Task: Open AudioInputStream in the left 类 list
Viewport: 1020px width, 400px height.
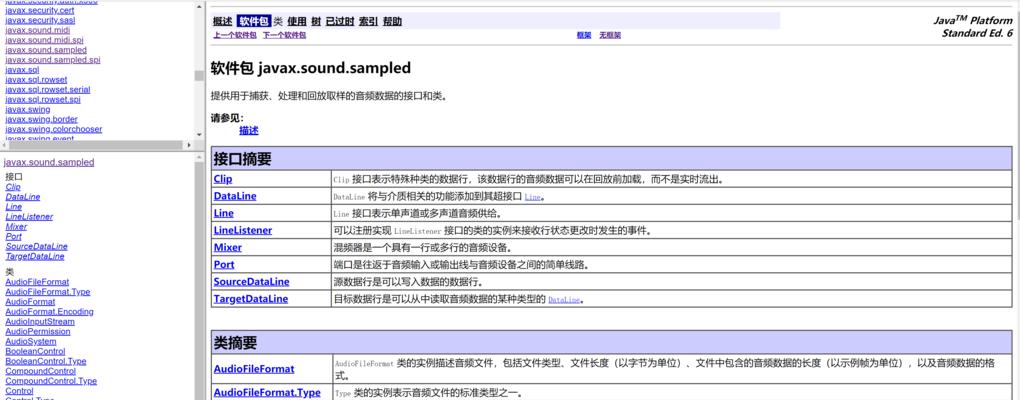Action: pyautogui.click(x=40, y=321)
